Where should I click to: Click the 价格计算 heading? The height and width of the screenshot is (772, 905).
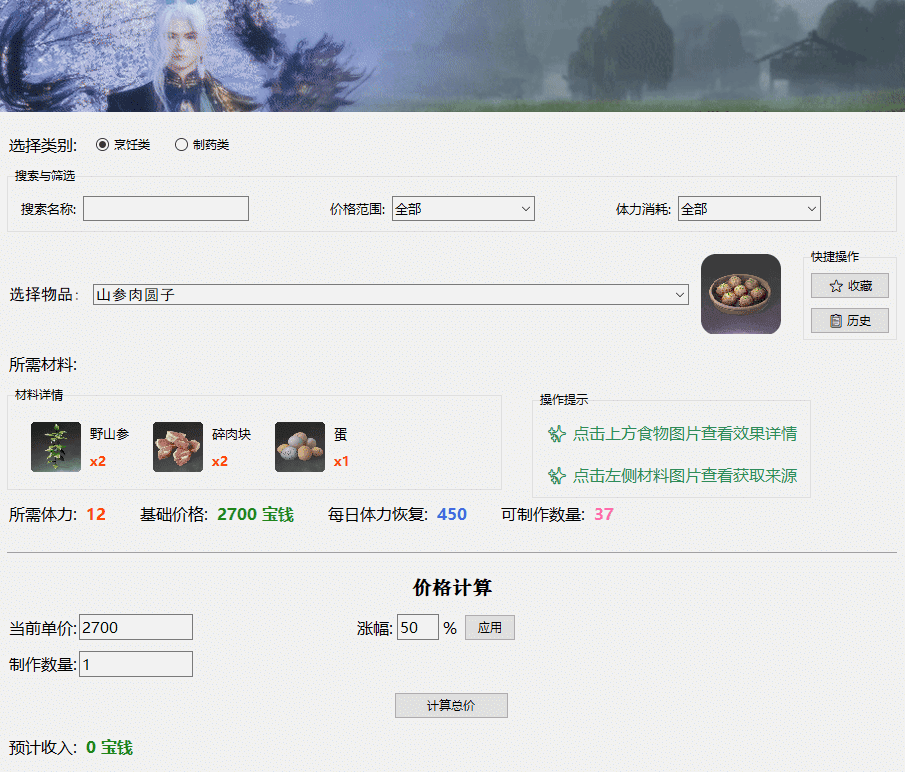(x=452, y=587)
